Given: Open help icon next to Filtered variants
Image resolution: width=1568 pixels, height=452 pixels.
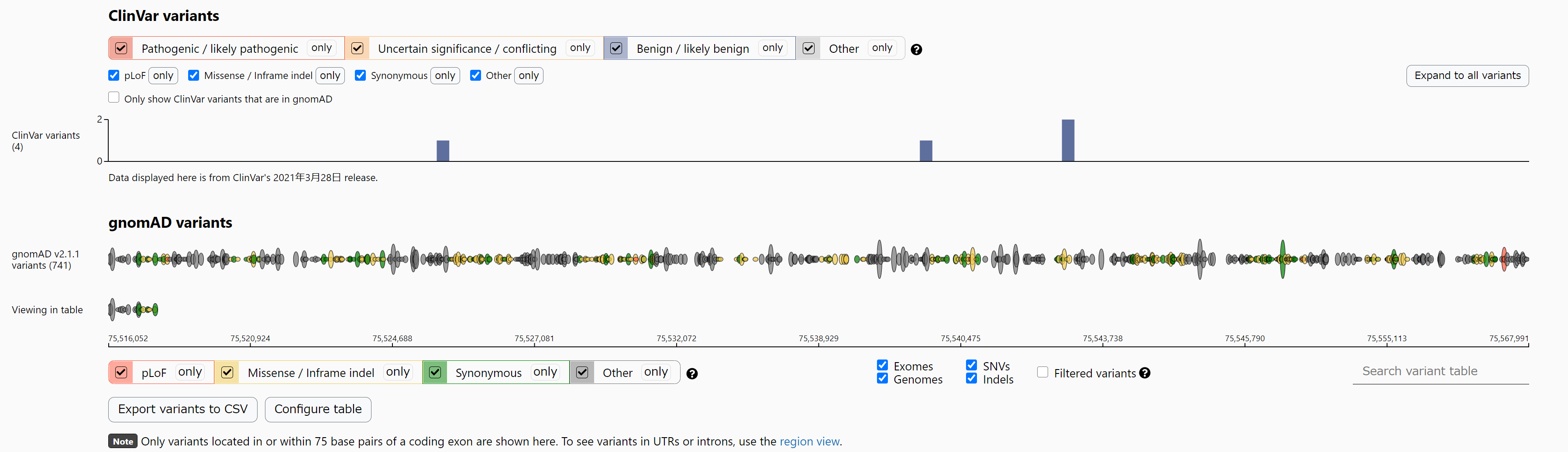Looking at the screenshot, I should click(1144, 373).
